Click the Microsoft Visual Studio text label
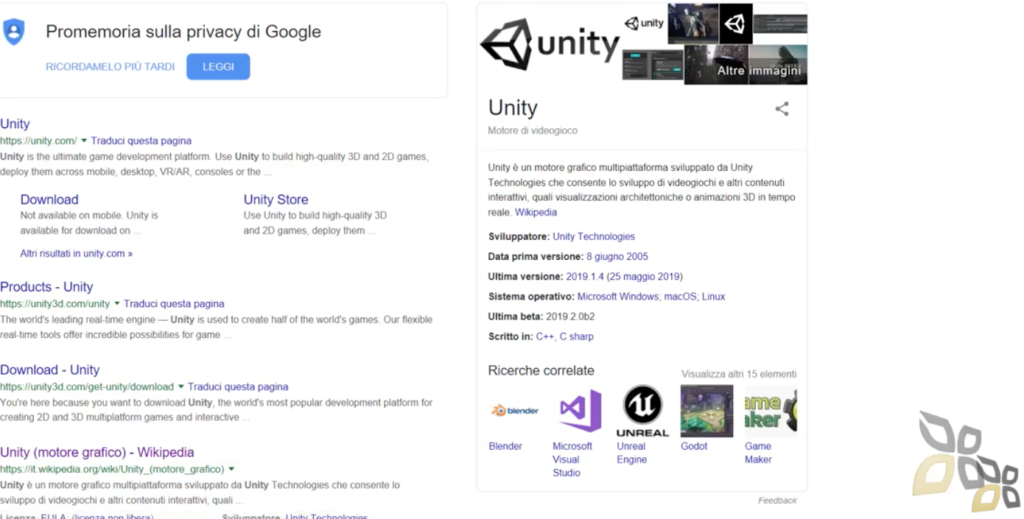The width and height of the screenshot is (1024, 519). pos(572,460)
